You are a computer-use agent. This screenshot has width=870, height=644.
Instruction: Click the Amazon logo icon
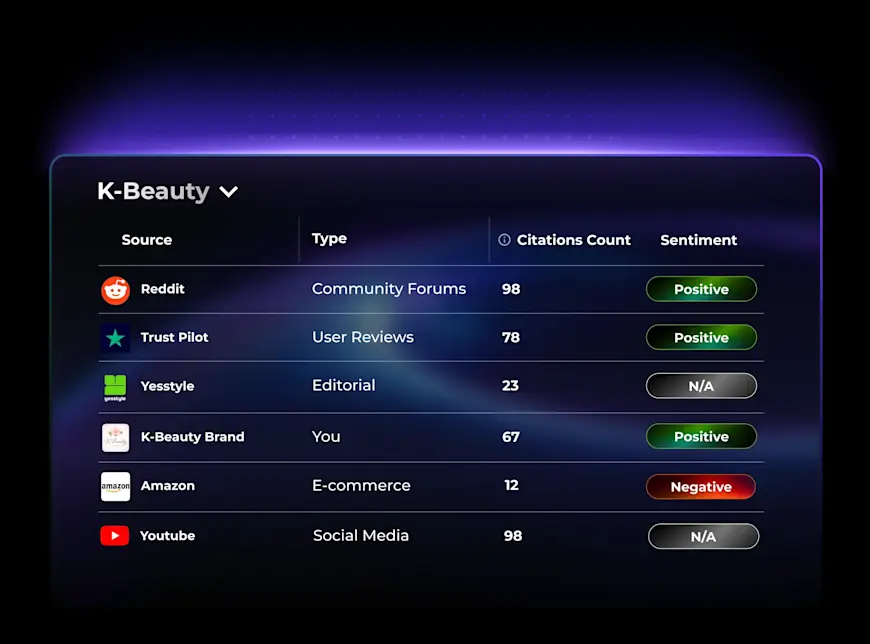click(x=115, y=487)
